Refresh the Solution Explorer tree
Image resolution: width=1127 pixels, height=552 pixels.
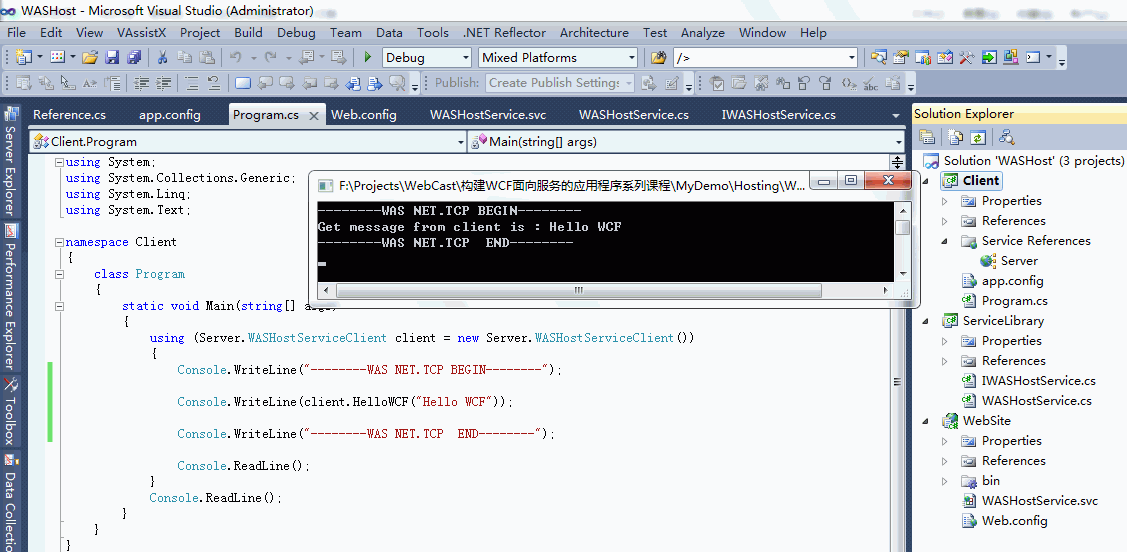pos(978,137)
